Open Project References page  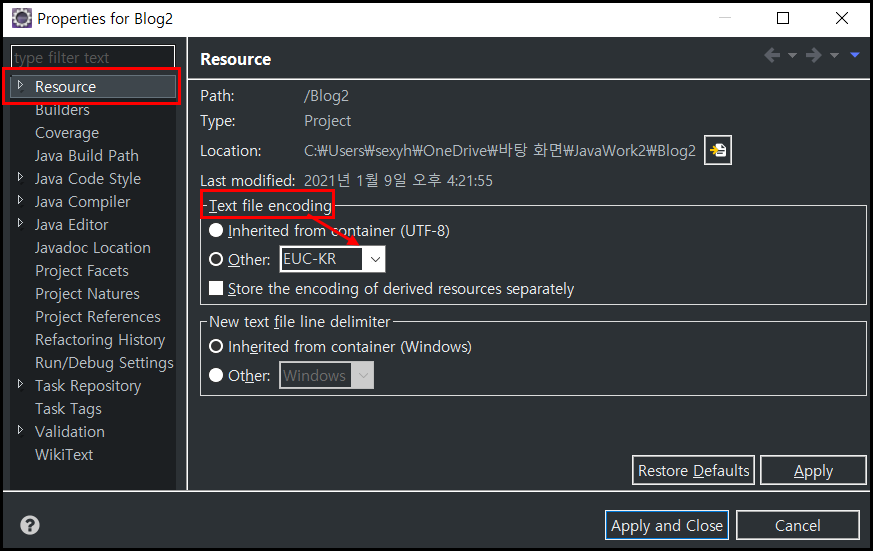(x=97, y=317)
